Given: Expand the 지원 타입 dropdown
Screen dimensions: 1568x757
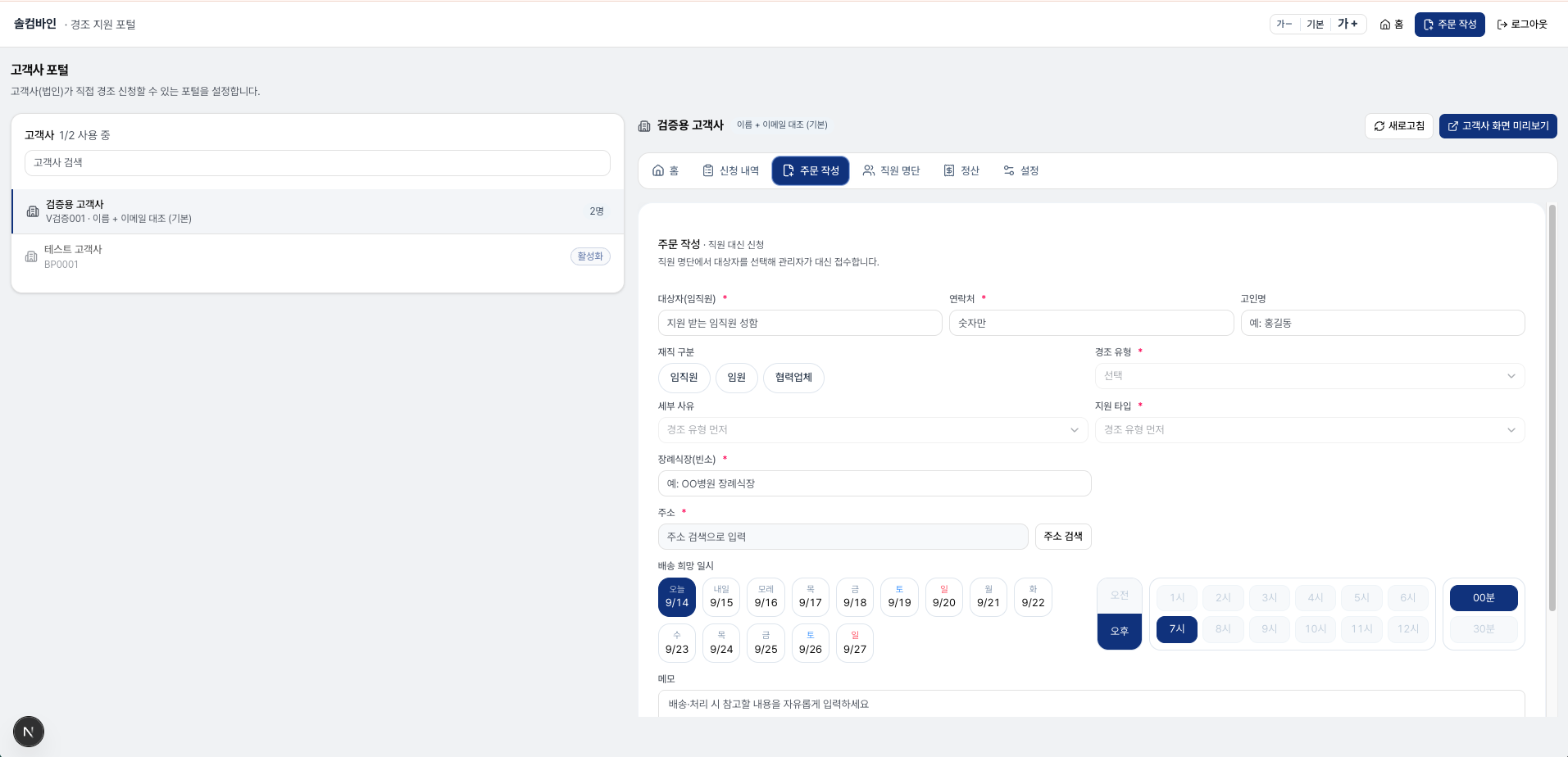Looking at the screenshot, I should click(1310, 430).
